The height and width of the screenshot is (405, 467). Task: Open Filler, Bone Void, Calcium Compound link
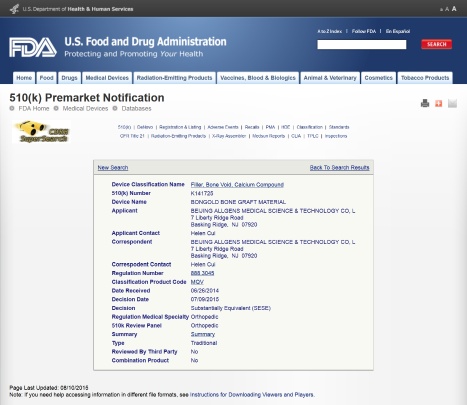pos(237,185)
